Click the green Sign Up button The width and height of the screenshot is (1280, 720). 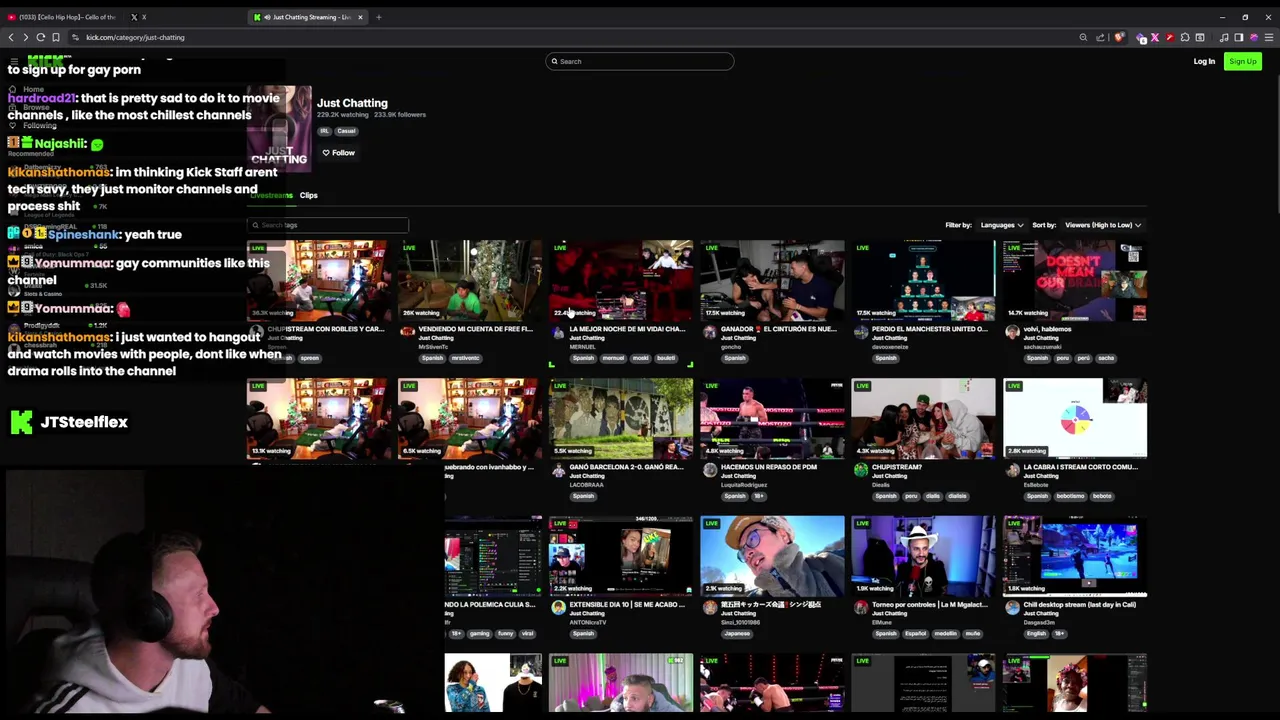(x=1243, y=61)
